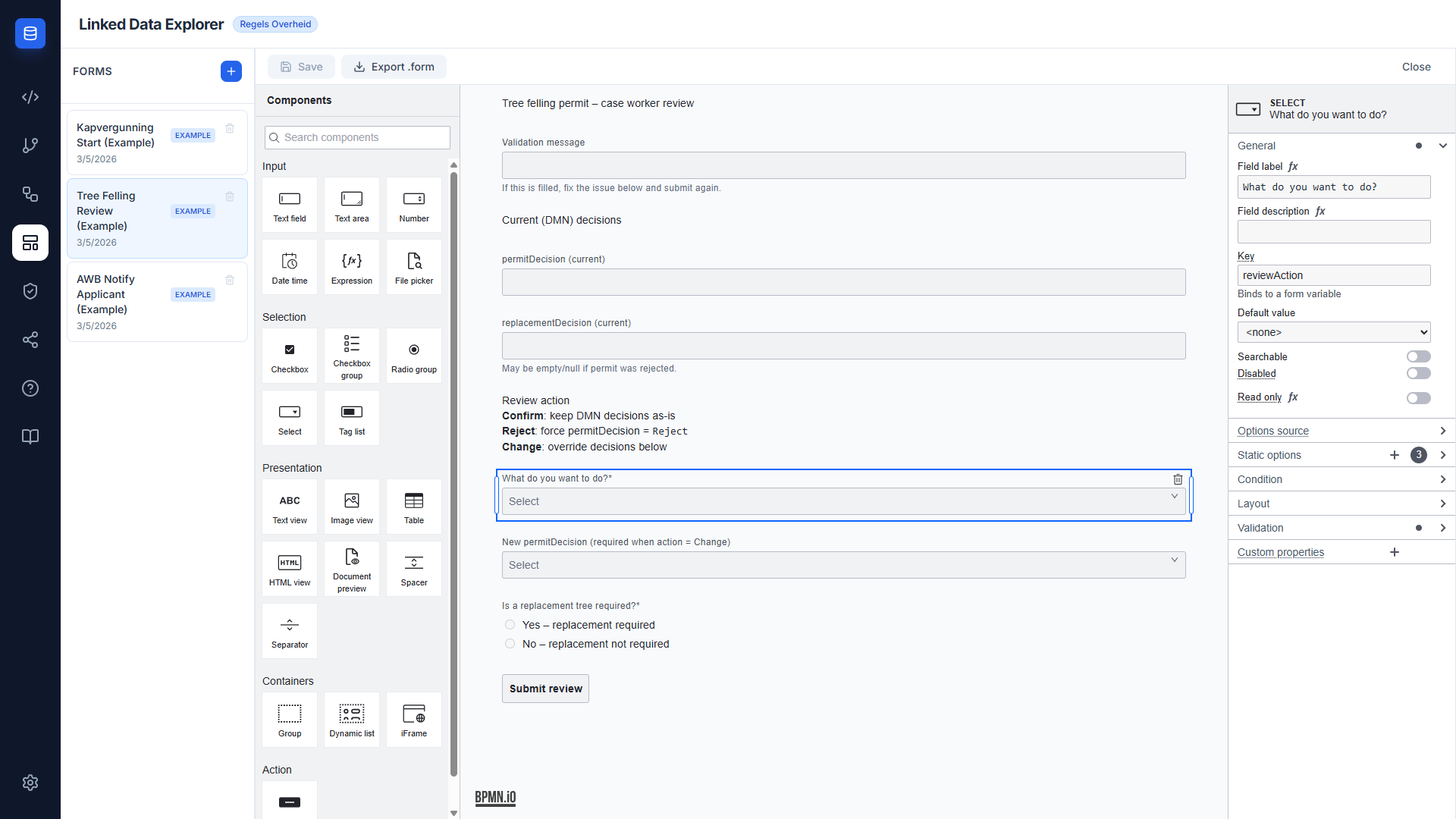Select the branching/versions icon in the left sidebar
Viewport: 1456px width, 819px height.
30,146
